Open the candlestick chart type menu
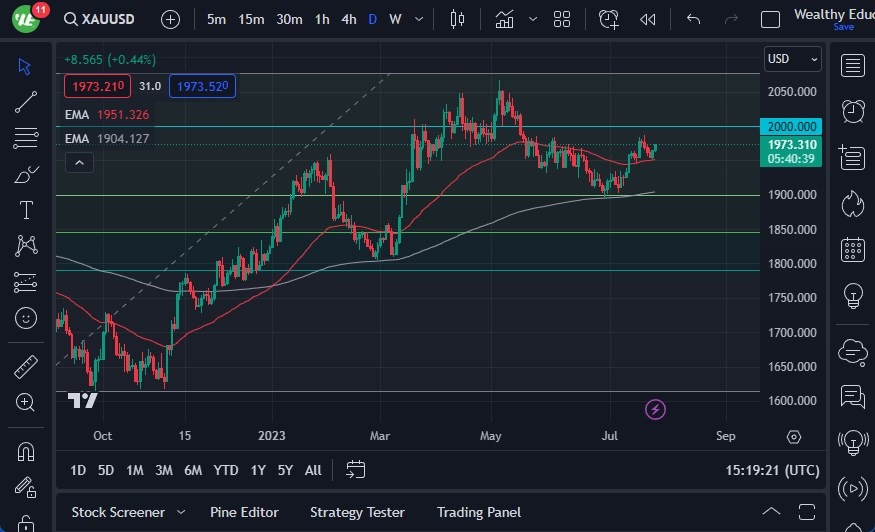The width and height of the screenshot is (875, 532). tap(458, 19)
